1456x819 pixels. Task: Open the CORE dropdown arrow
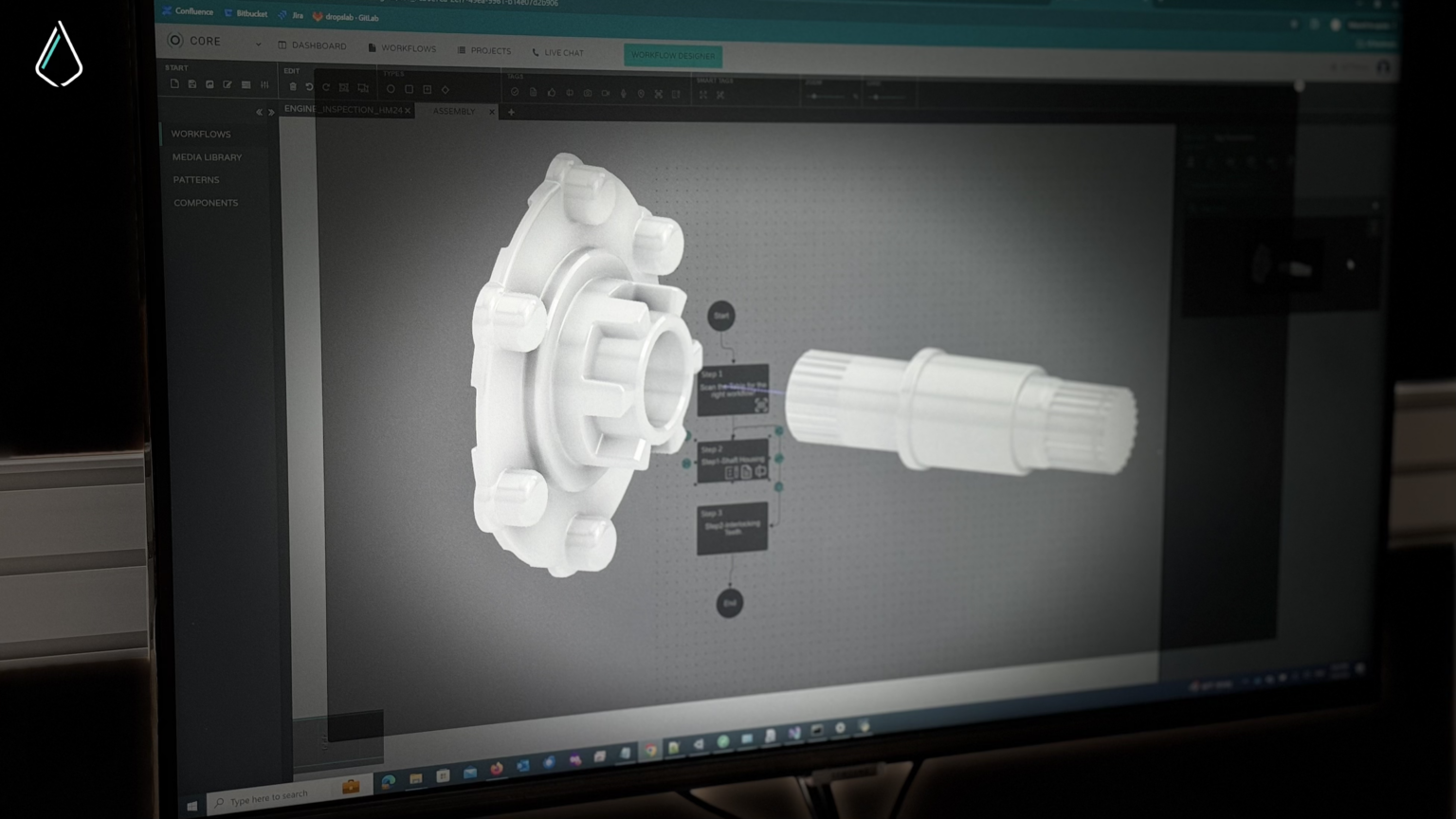coord(258,44)
